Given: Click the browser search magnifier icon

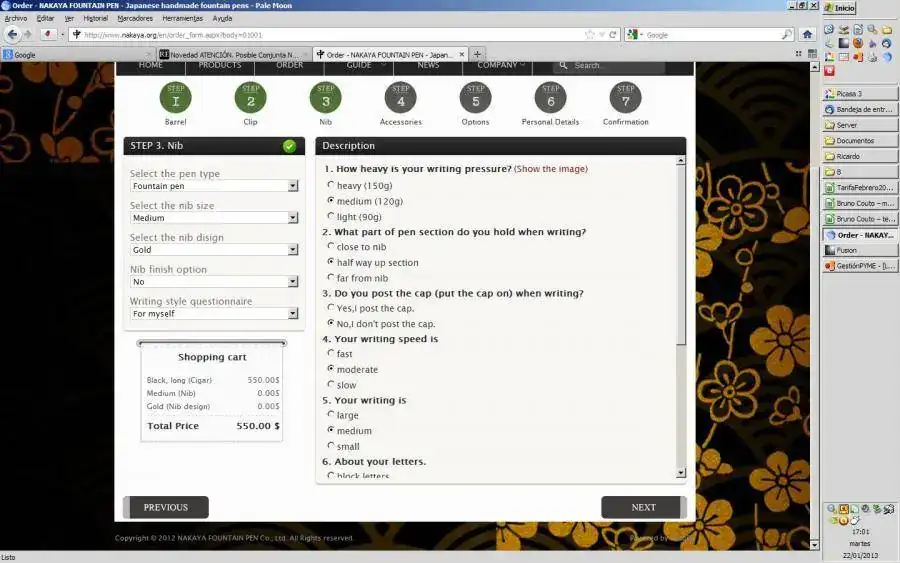Looking at the screenshot, I should [x=786, y=34].
